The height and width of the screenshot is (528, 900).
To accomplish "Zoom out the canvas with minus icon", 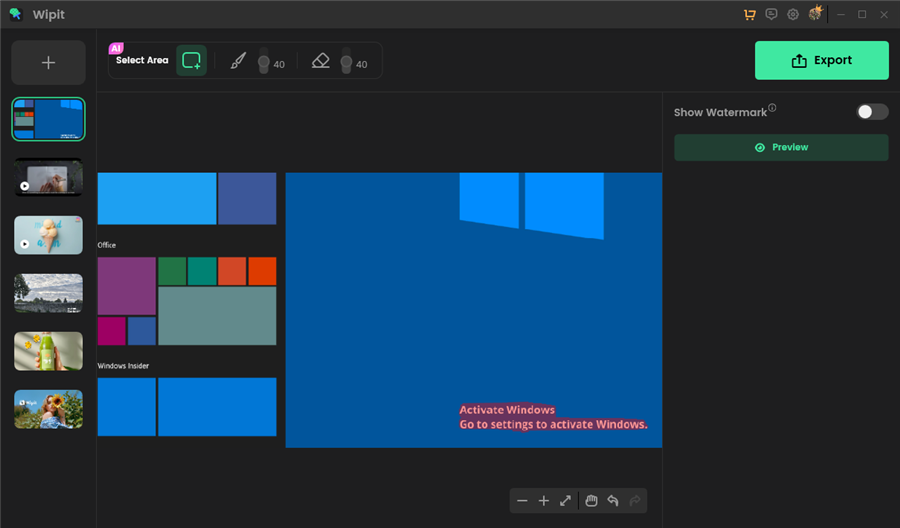I will click(x=522, y=501).
